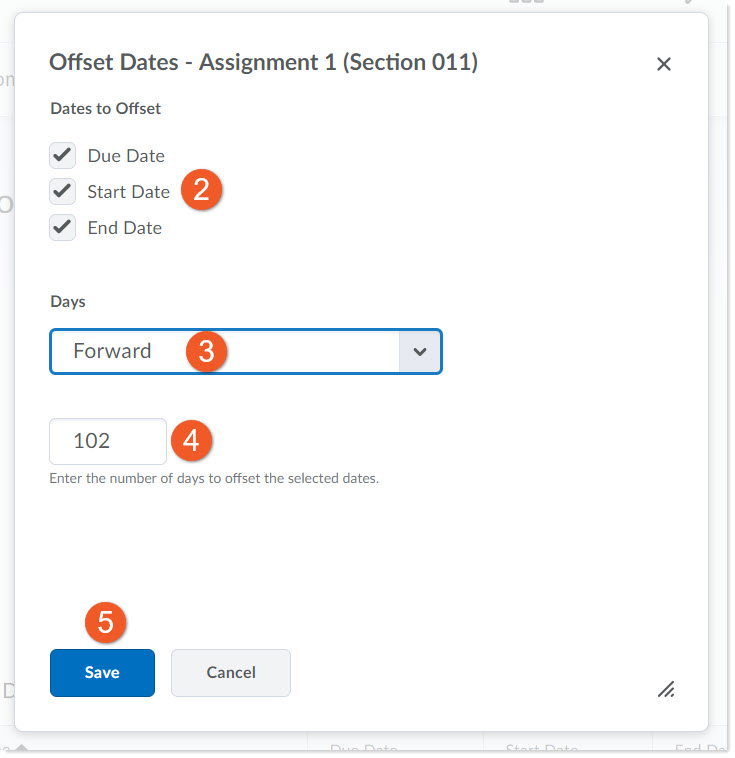Click the End Date label text
Screen dimensions: 735x758
click(x=124, y=228)
